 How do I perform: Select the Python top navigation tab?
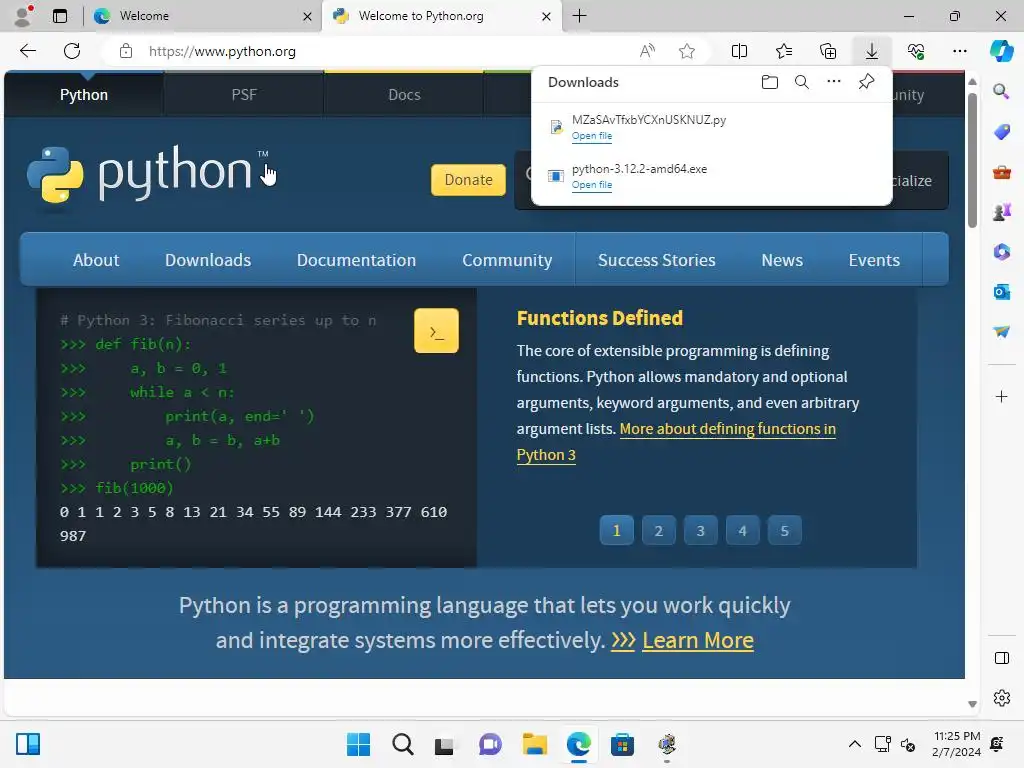click(84, 95)
